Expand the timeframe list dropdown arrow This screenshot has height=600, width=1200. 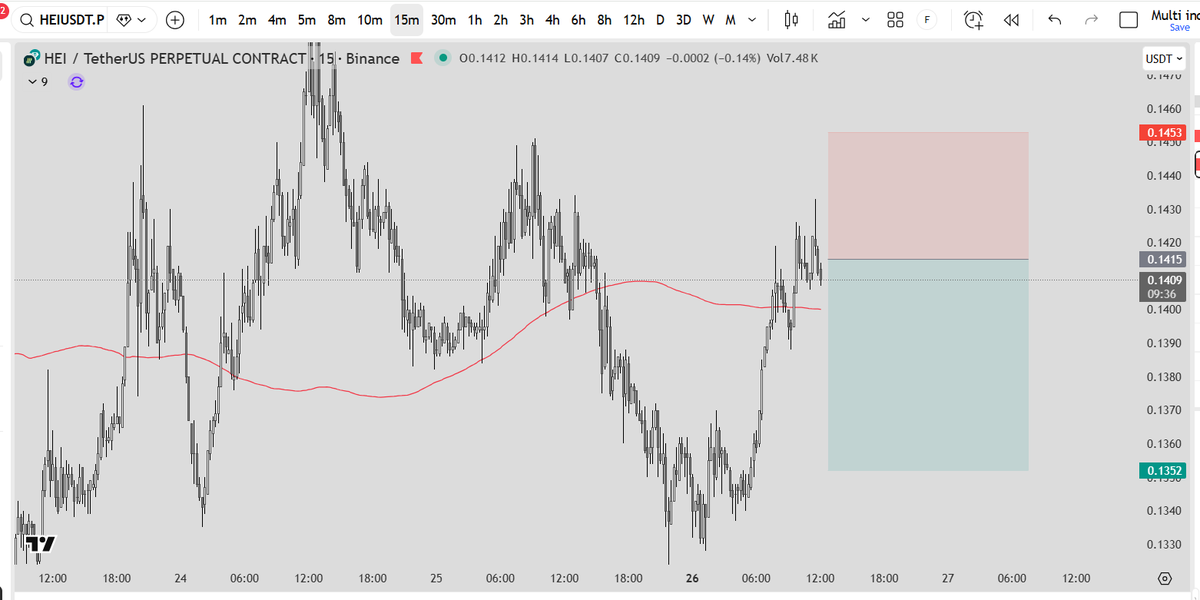tap(752, 20)
